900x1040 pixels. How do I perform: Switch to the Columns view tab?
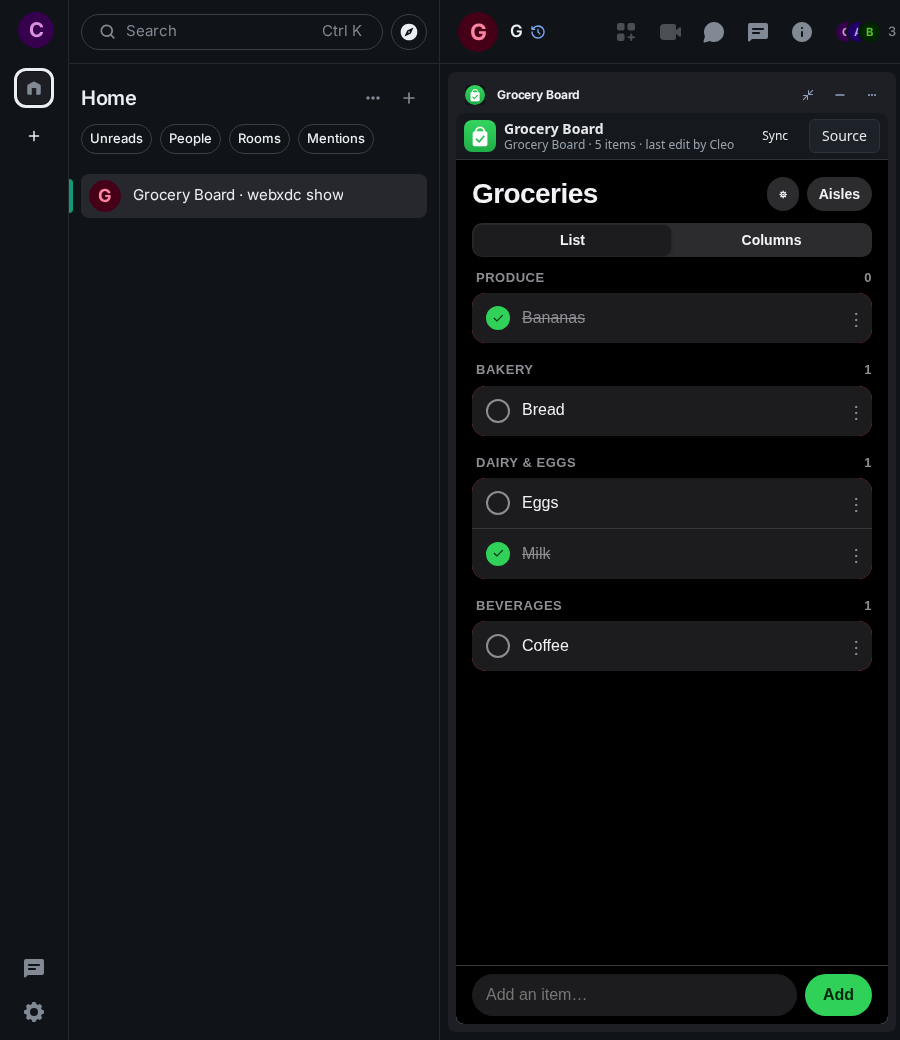[x=771, y=240]
